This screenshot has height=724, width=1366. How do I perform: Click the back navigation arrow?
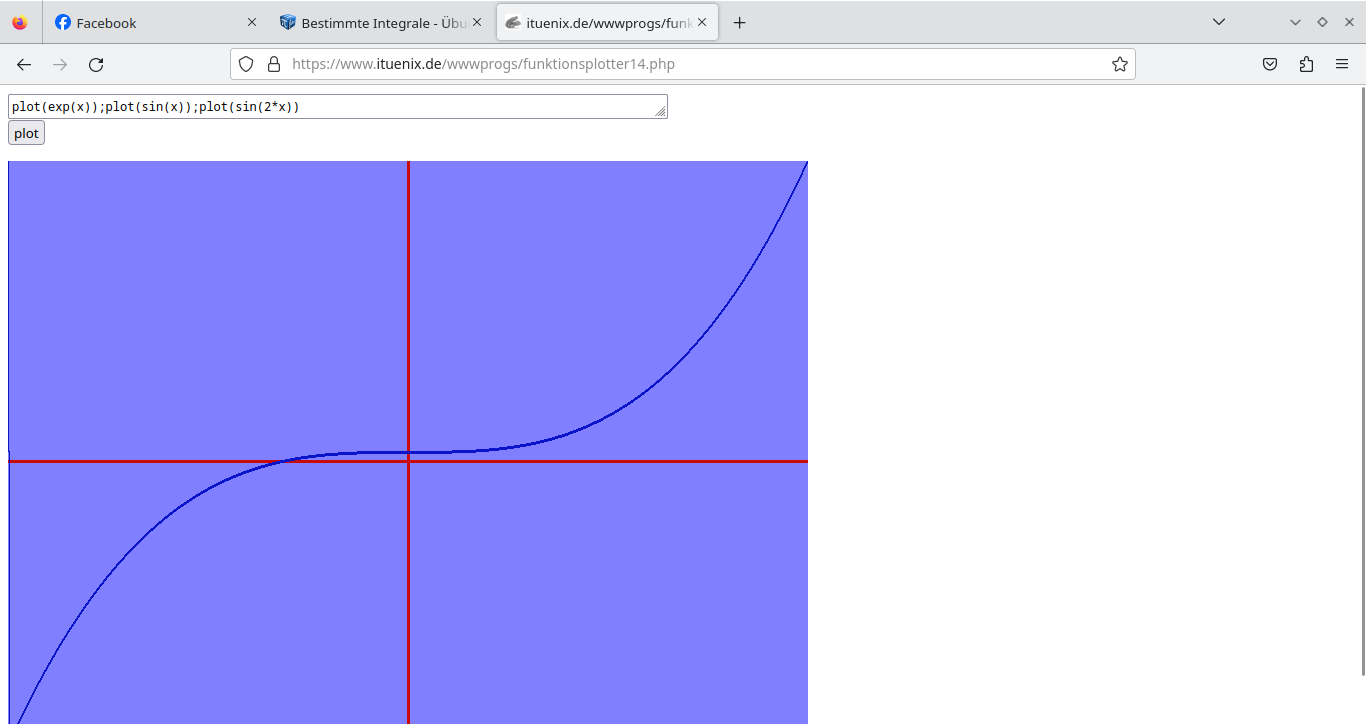point(23,64)
